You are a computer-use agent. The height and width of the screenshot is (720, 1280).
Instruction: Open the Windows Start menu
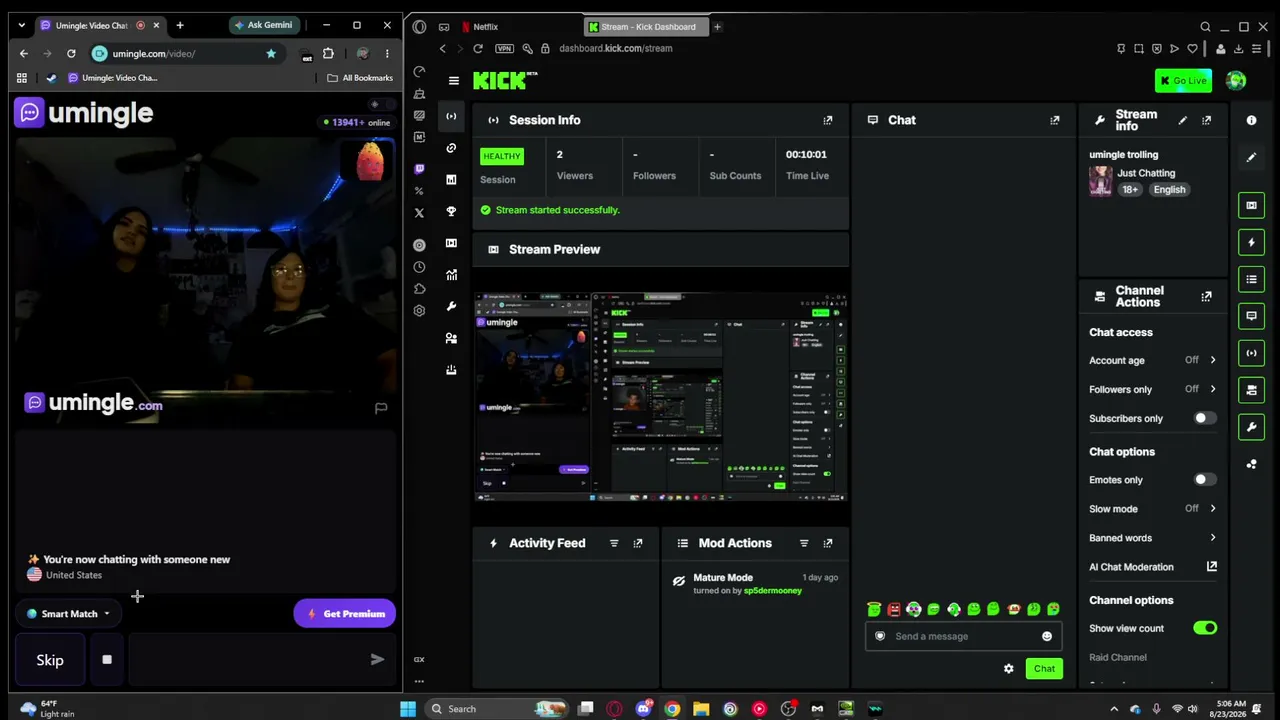(408, 709)
